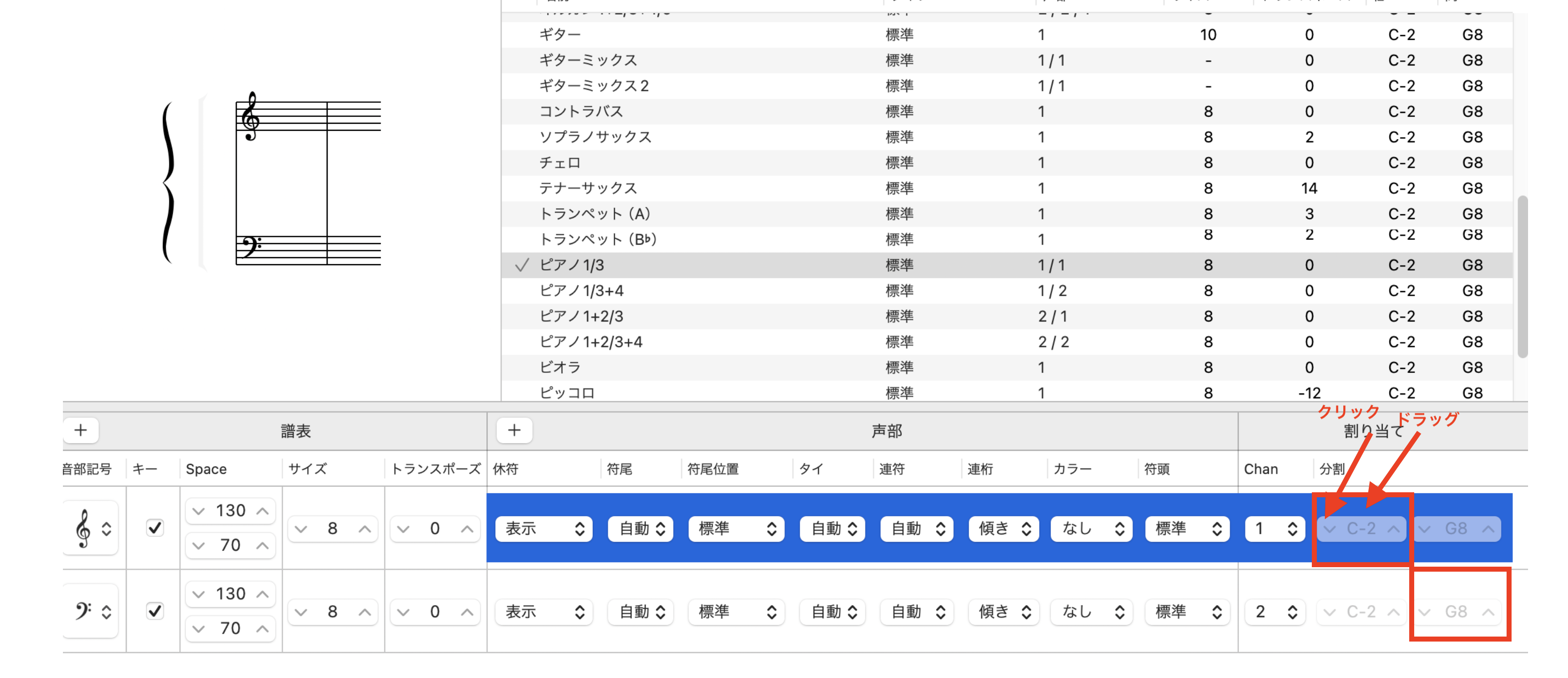The height and width of the screenshot is (678, 1568).
Task: Open the 休符 dropdown in the first voice row
Action: coord(544,528)
